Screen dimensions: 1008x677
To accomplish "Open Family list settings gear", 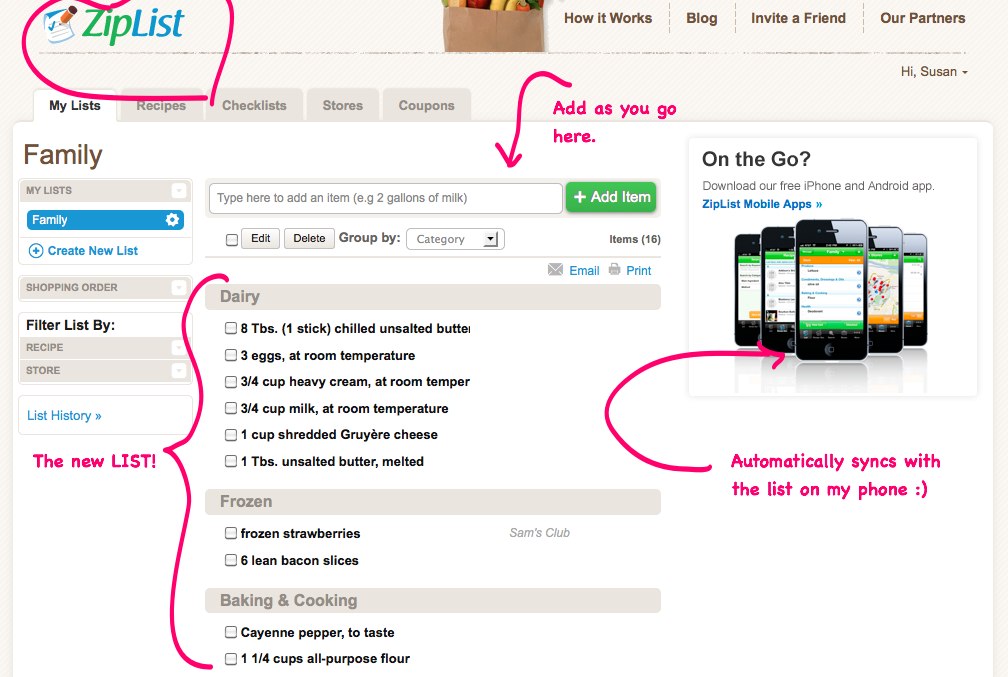I will click(x=172, y=220).
